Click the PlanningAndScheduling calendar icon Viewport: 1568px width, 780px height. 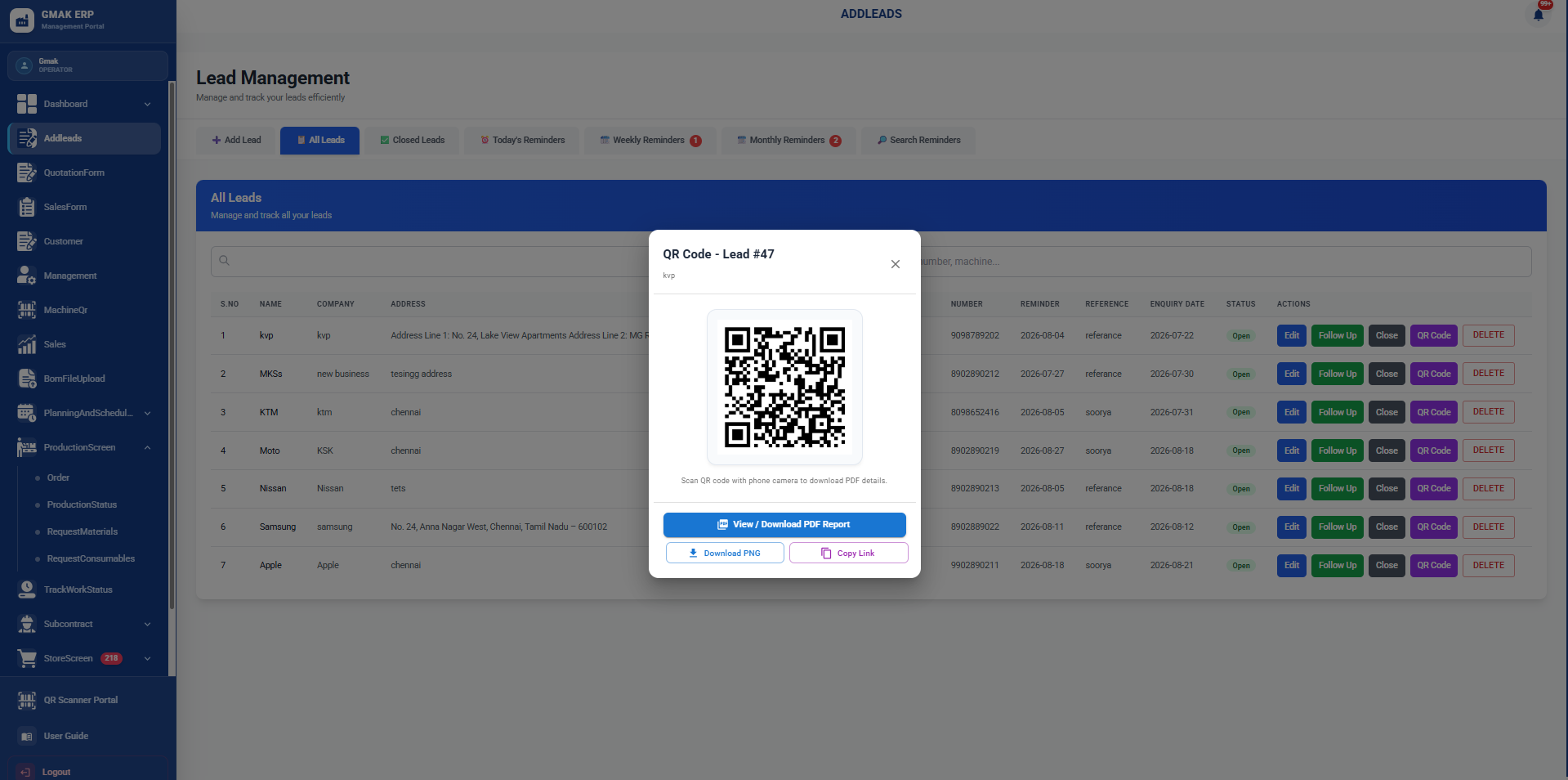(27, 413)
